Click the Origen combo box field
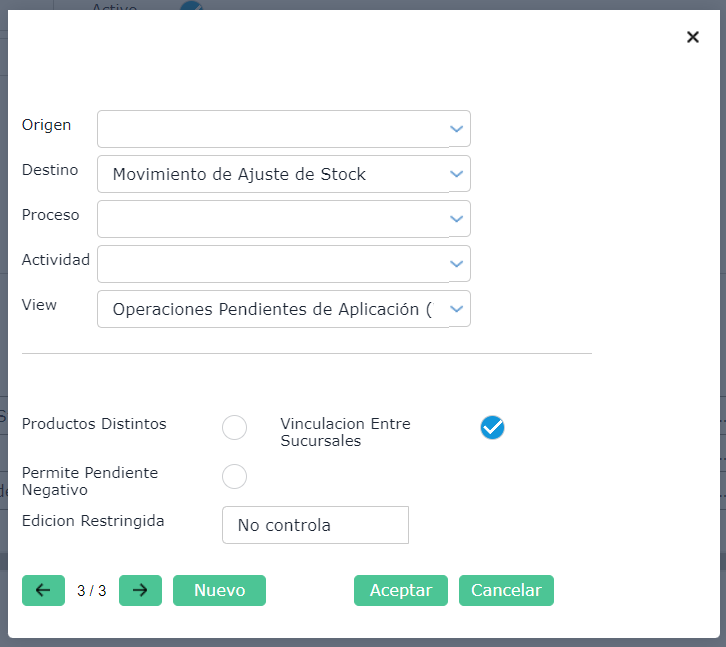 [270, 129]
